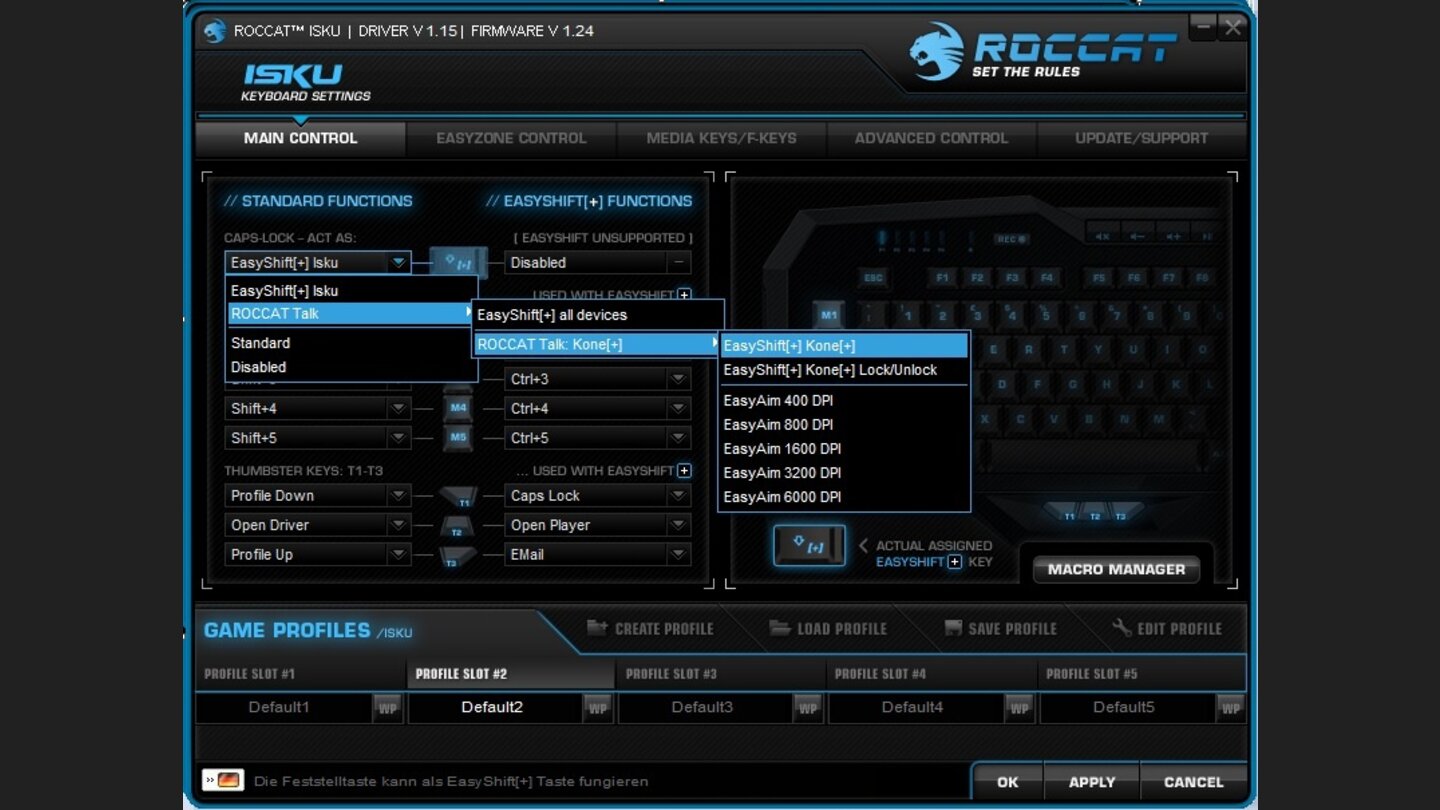
Task: Click the T2 key on keyboard image
Action: (1096, 515)
